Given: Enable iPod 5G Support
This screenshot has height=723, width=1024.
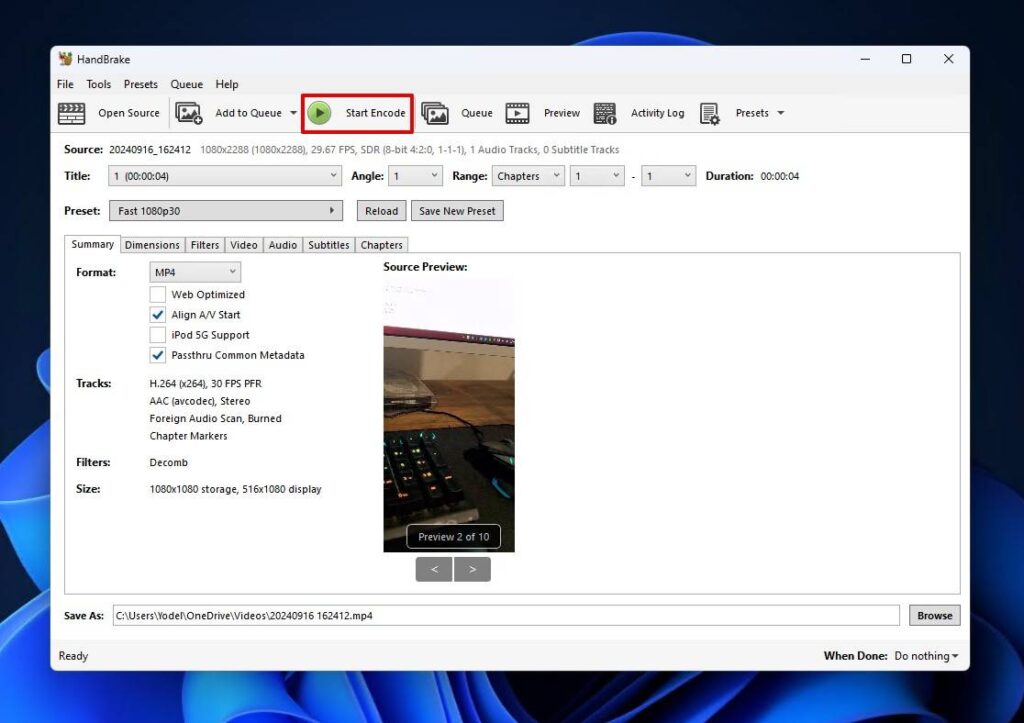Looking at the screenshot, I should pos(157,335).
